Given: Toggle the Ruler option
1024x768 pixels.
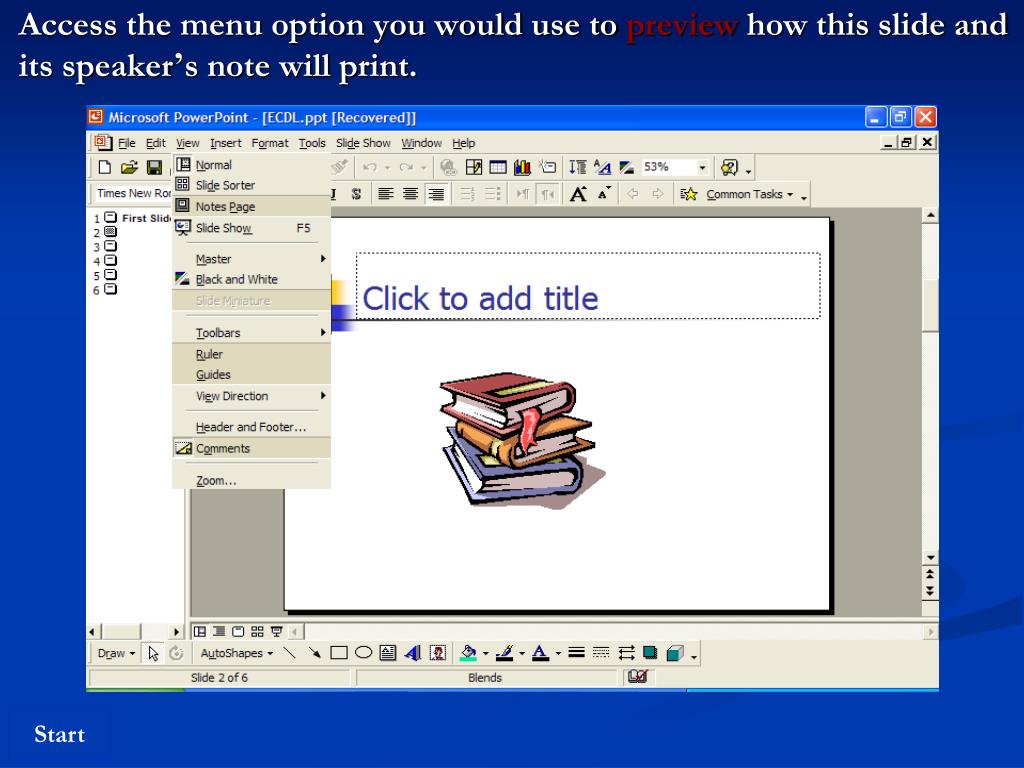Looking at the screenshot, I should coord(251,354).
